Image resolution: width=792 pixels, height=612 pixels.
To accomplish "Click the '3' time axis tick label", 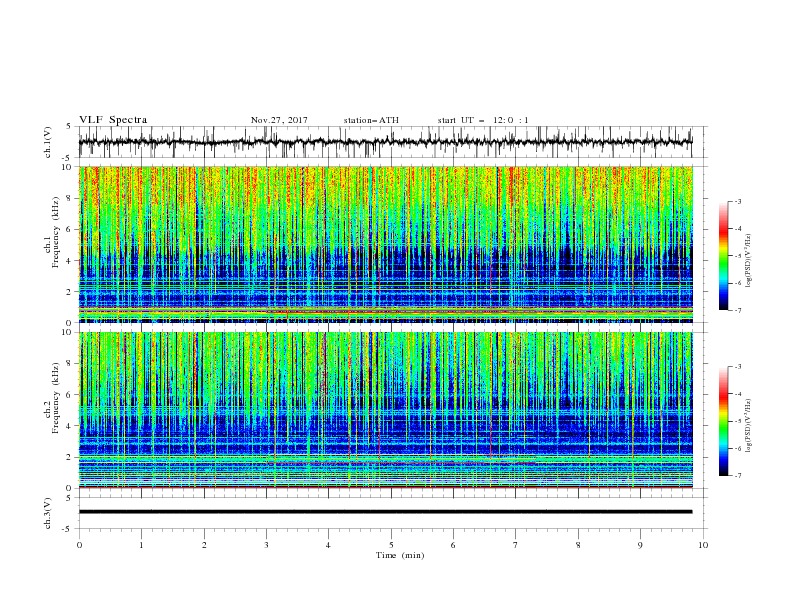I will click(266, 545).
